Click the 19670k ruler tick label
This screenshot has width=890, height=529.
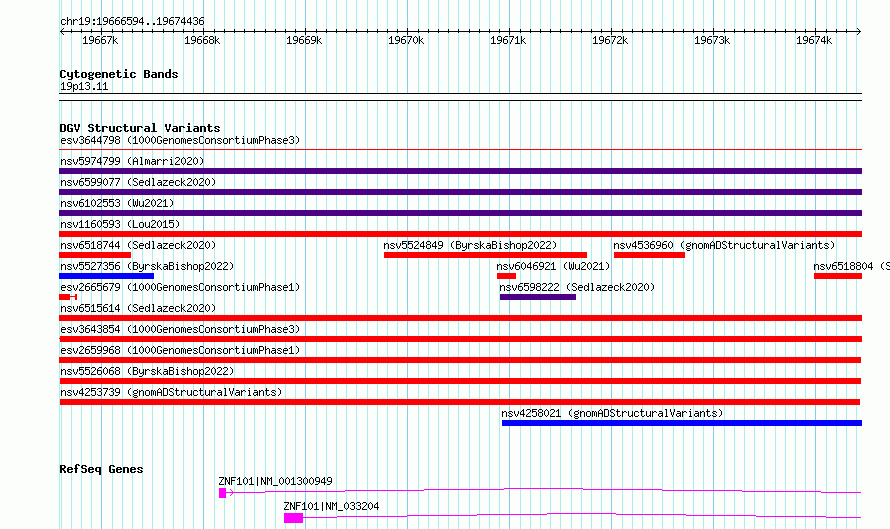click(x=406, y=40)
